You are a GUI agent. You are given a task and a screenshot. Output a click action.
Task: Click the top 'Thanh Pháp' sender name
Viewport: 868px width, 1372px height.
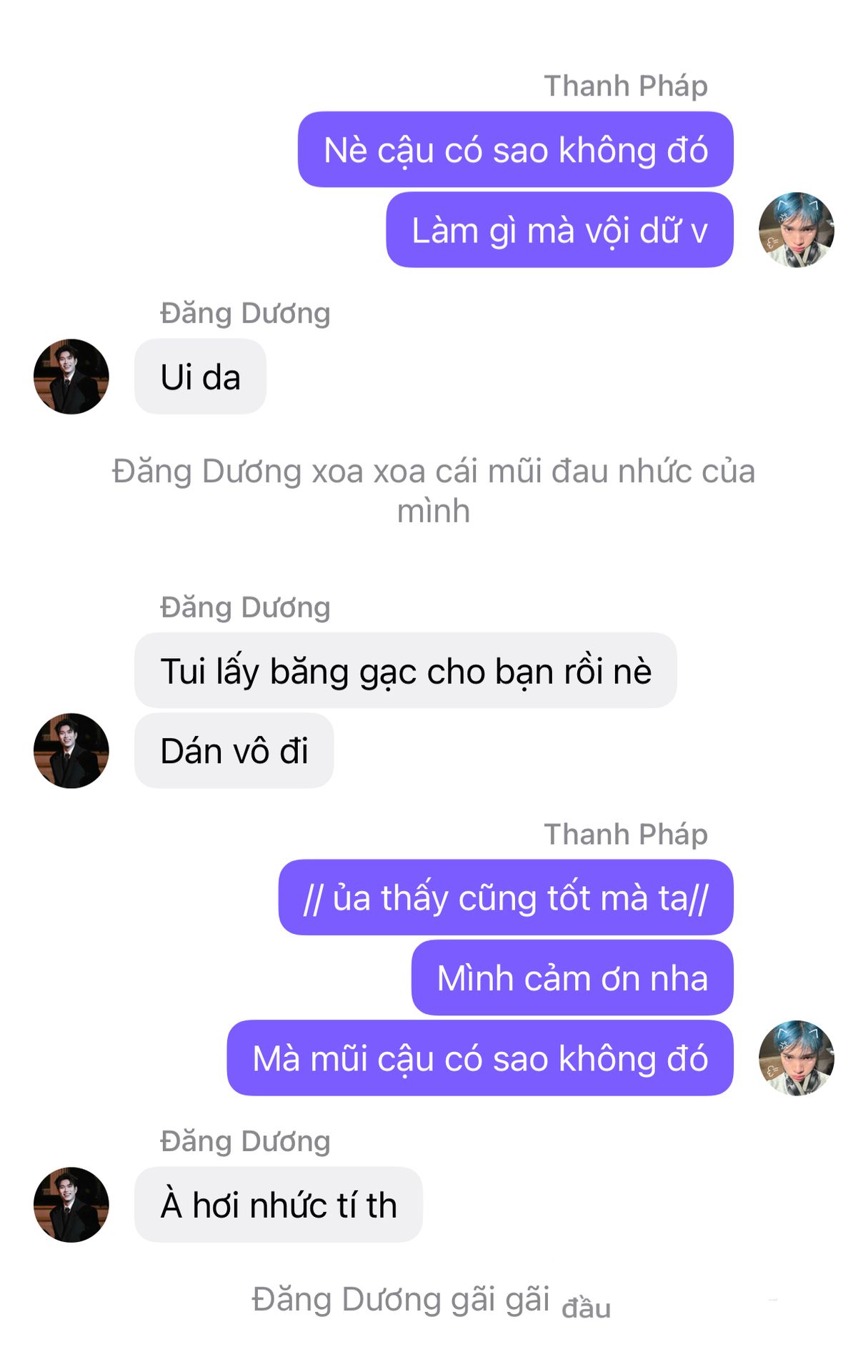pos(626,86)
